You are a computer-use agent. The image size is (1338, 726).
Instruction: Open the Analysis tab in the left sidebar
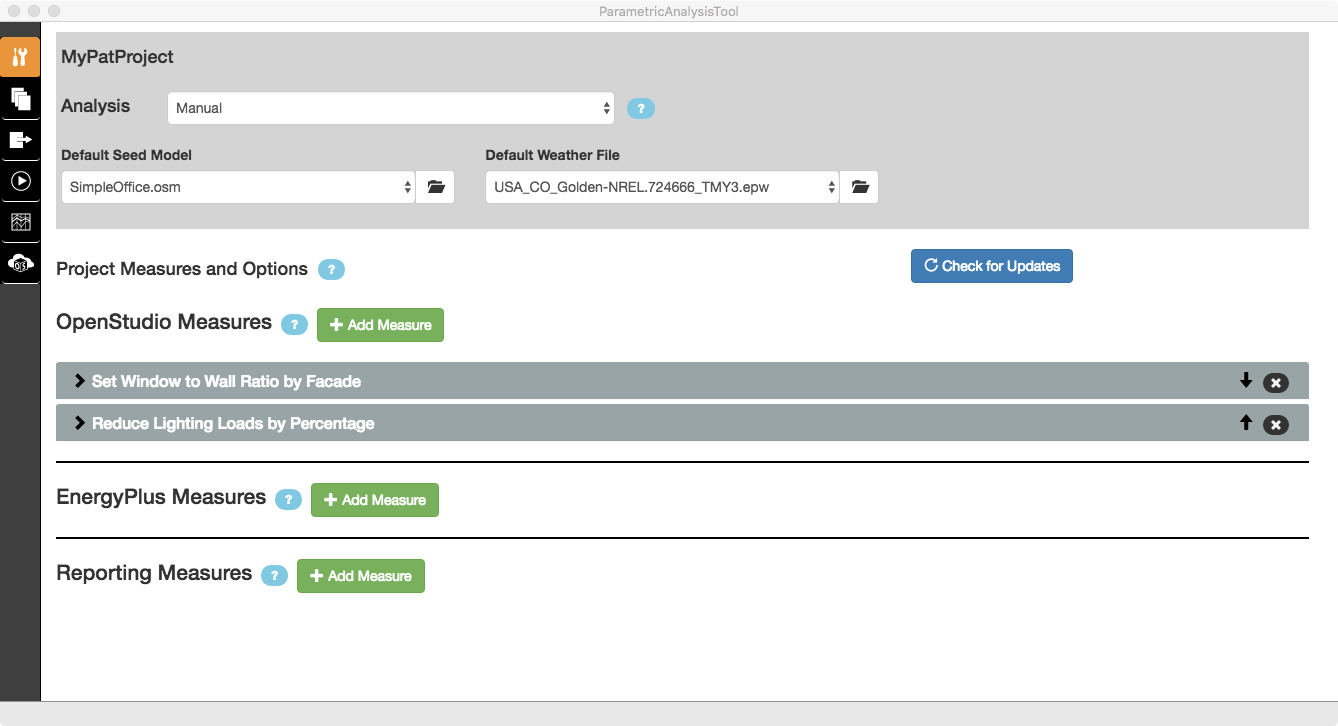click(20, 57)
